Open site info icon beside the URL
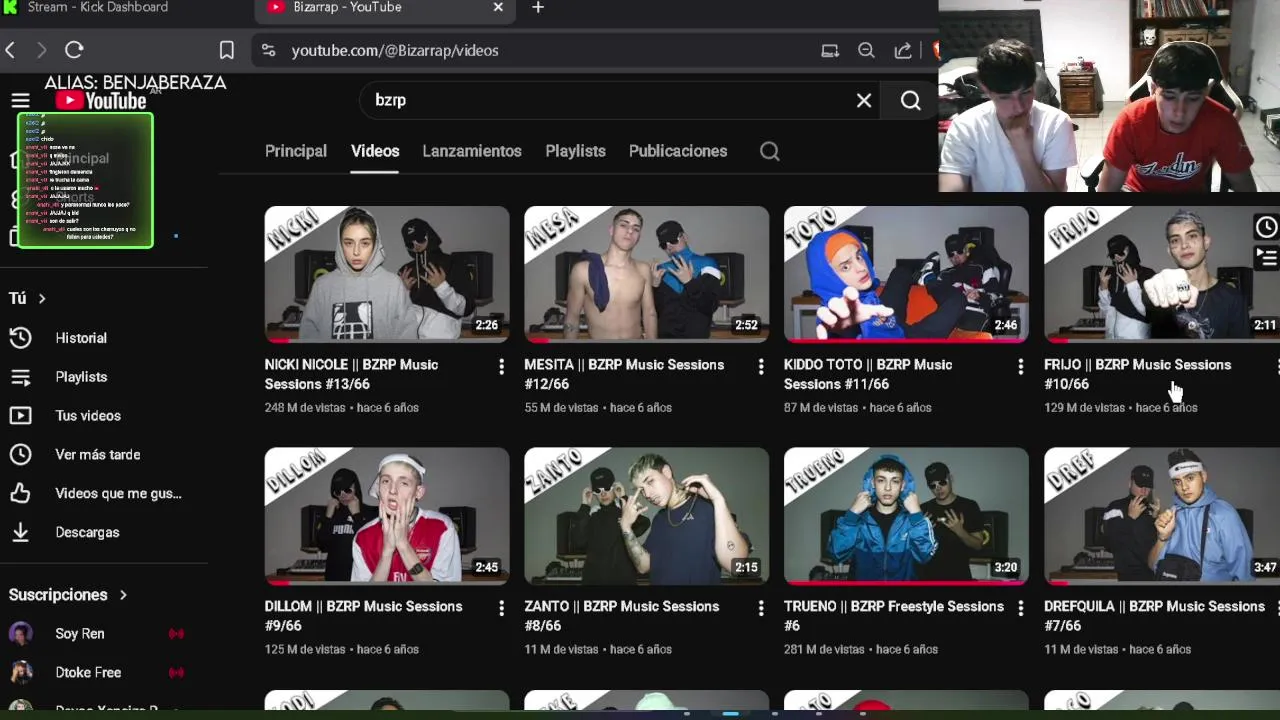This screenshot has width=1280, height=720. 268,50
